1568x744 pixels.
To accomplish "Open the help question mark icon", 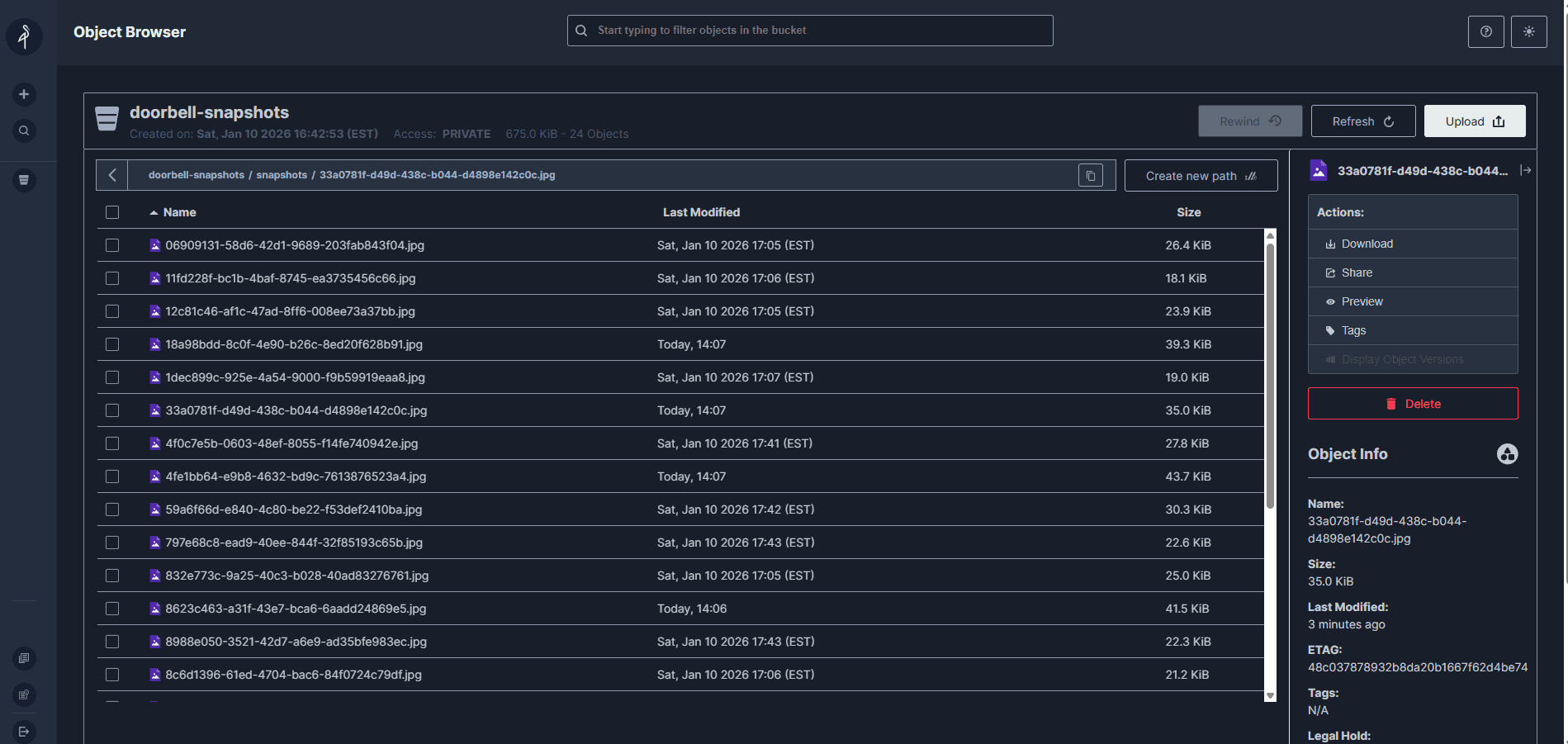I will tap(1485, 31).
